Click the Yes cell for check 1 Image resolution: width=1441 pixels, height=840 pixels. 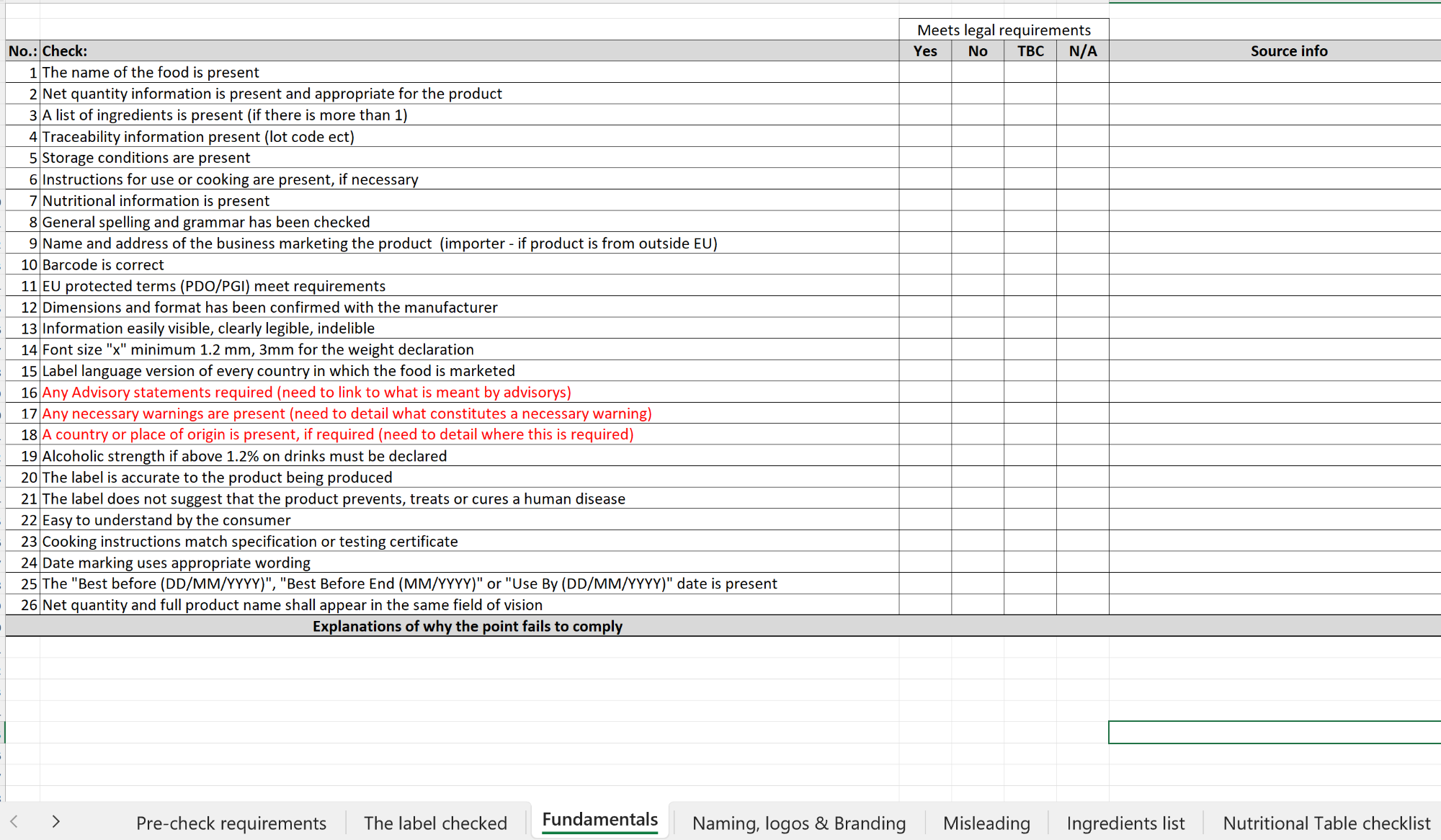click(925, 72)
